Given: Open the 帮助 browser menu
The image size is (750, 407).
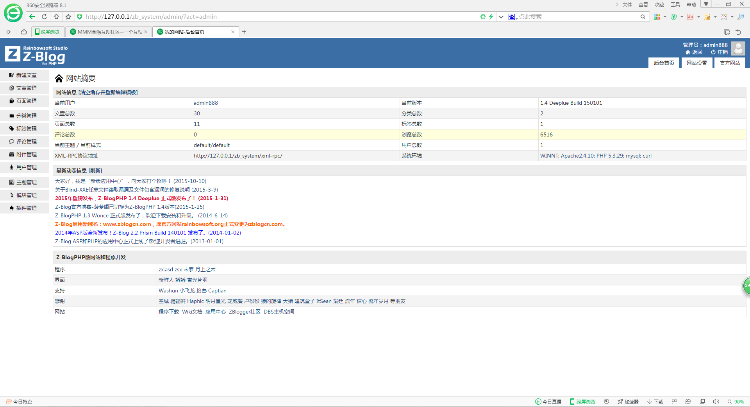Looking at the screenshot, I should click(x=691, y=4).
